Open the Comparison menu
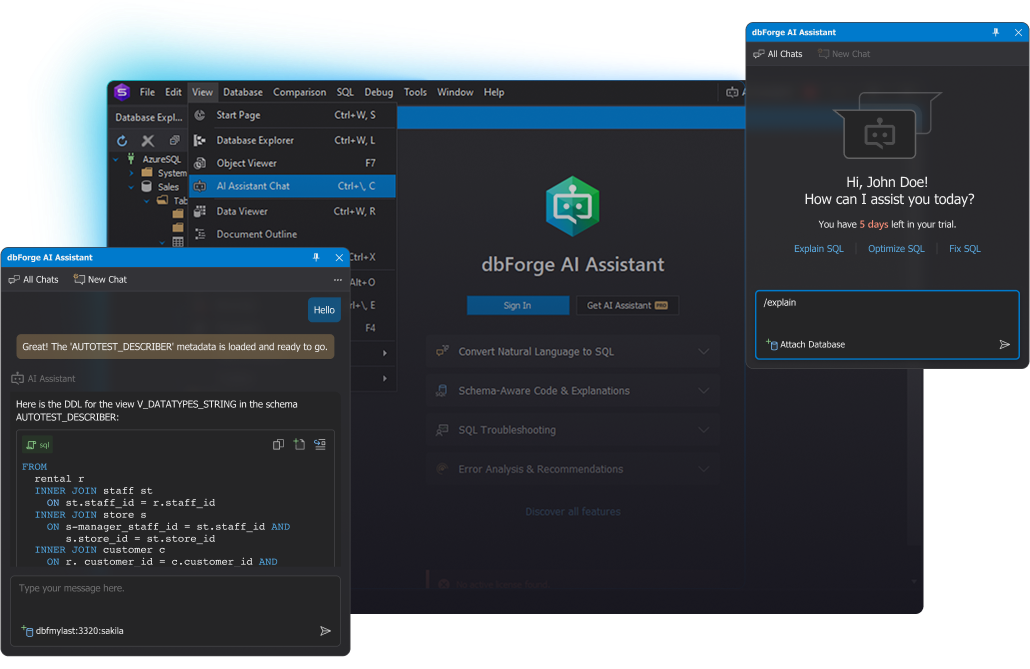The image size is (1030, 669). (300, 92)
